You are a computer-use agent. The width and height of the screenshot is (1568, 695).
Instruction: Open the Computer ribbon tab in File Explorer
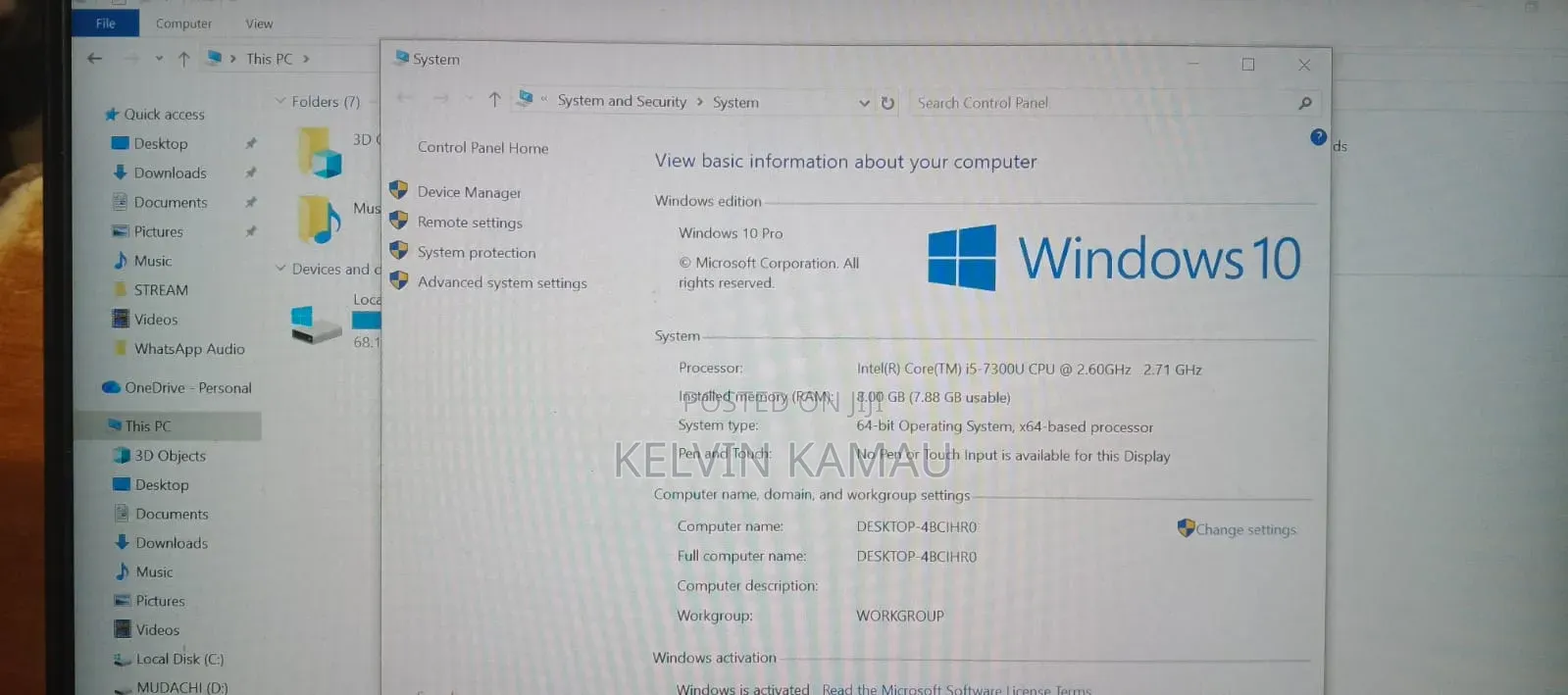(x=183, y=24)
